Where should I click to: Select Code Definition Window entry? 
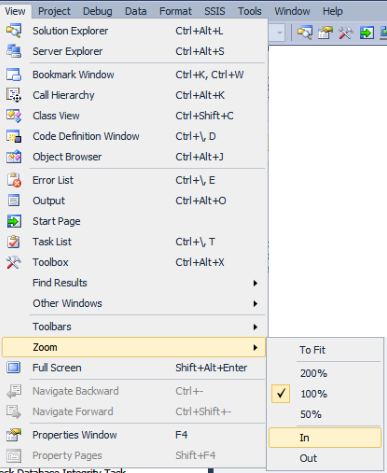134,136
